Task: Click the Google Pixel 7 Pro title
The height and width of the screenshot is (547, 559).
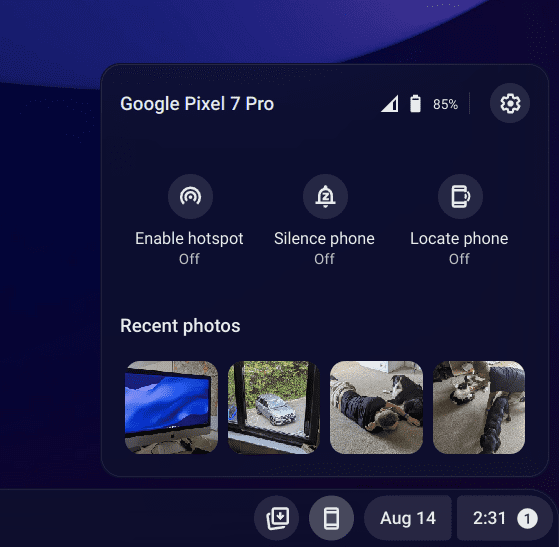Action: click(x=197, y=104)
